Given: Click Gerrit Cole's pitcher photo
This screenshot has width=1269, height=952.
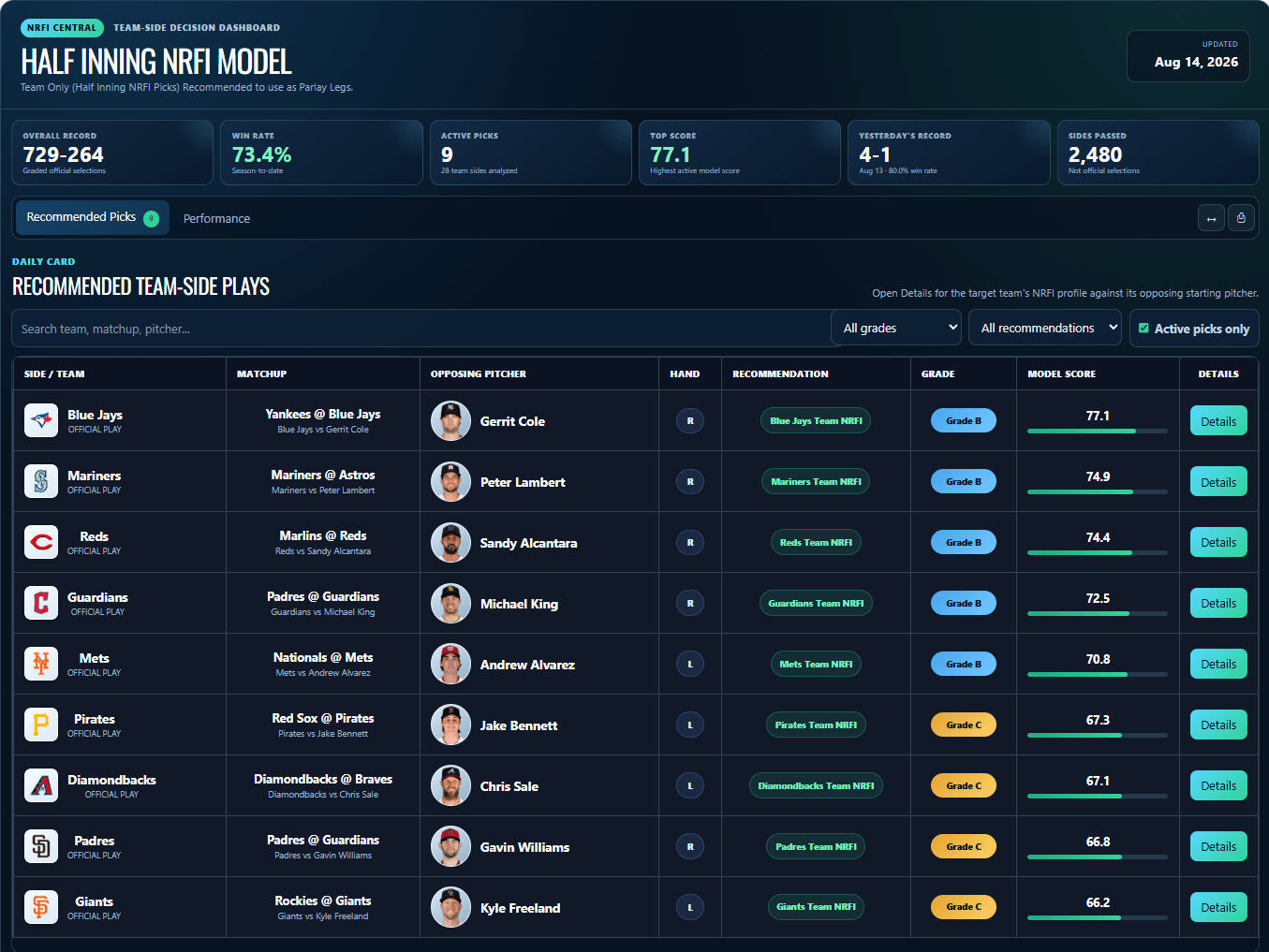Looking at the screenshot, I should click(450, 421).
